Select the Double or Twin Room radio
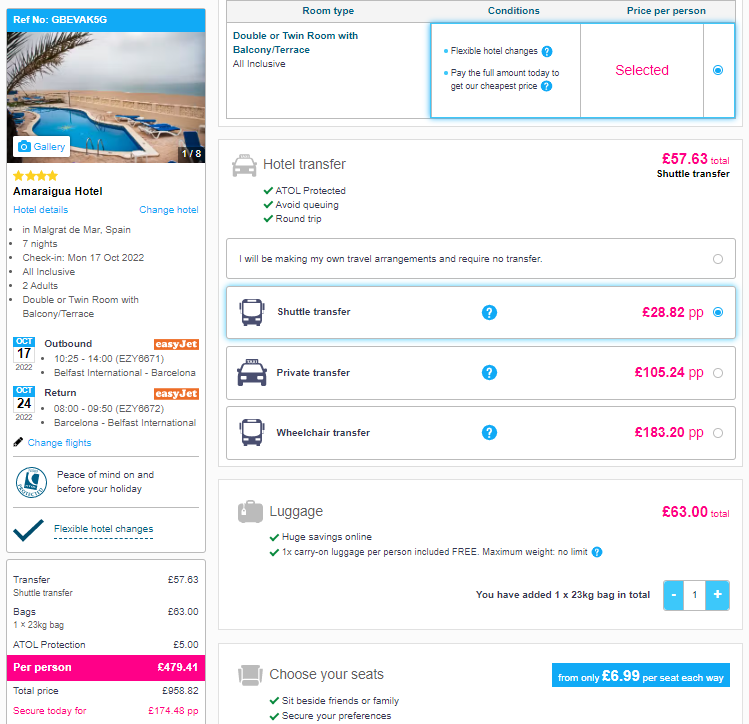Viewport: 749px width, 724px height. [717, 70]
